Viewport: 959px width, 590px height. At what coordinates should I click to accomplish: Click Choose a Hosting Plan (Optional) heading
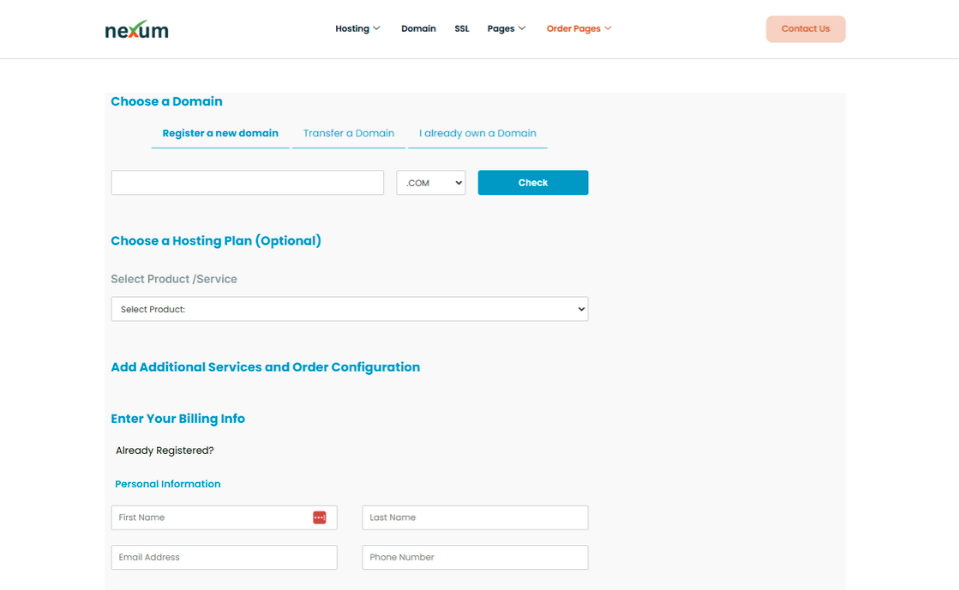pyautogui.click(x=216, y=241)
